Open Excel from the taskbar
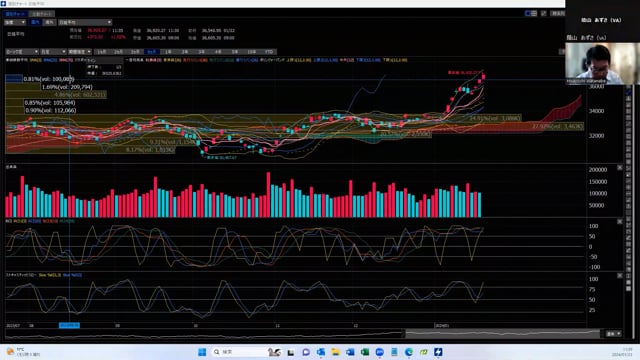The image size is (640, 360). click(365, 352)
